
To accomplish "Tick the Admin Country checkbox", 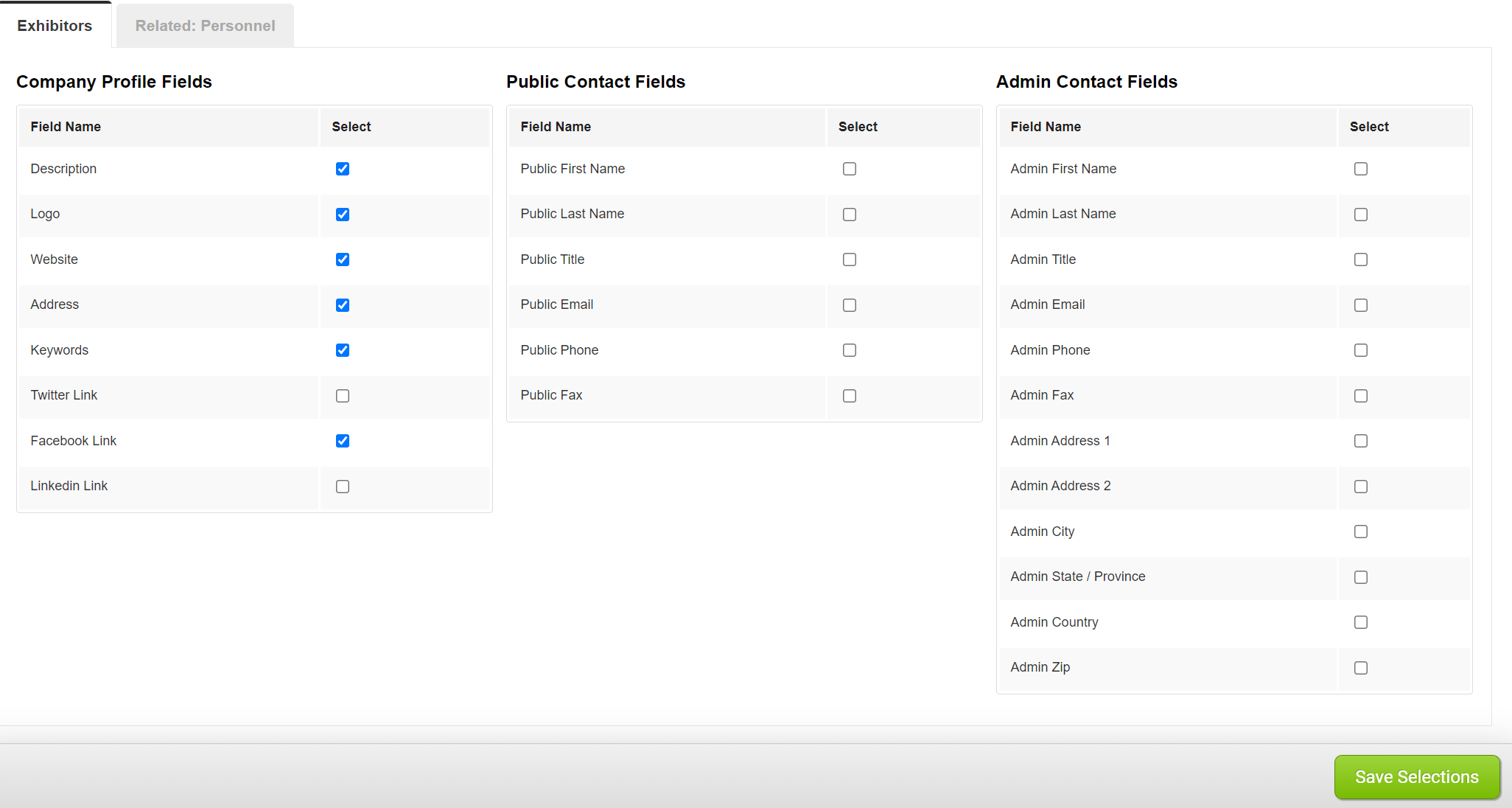I will tap(1361, 622).
